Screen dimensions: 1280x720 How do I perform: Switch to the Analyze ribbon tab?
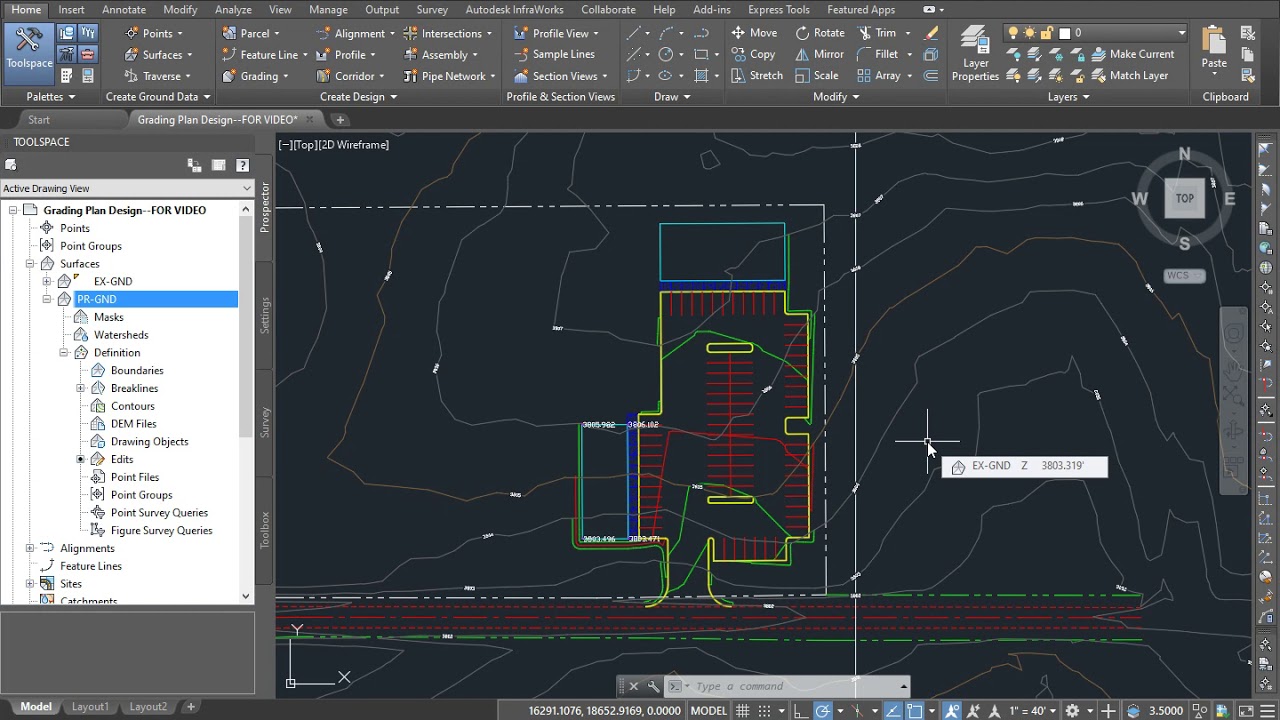click(234, 10)
